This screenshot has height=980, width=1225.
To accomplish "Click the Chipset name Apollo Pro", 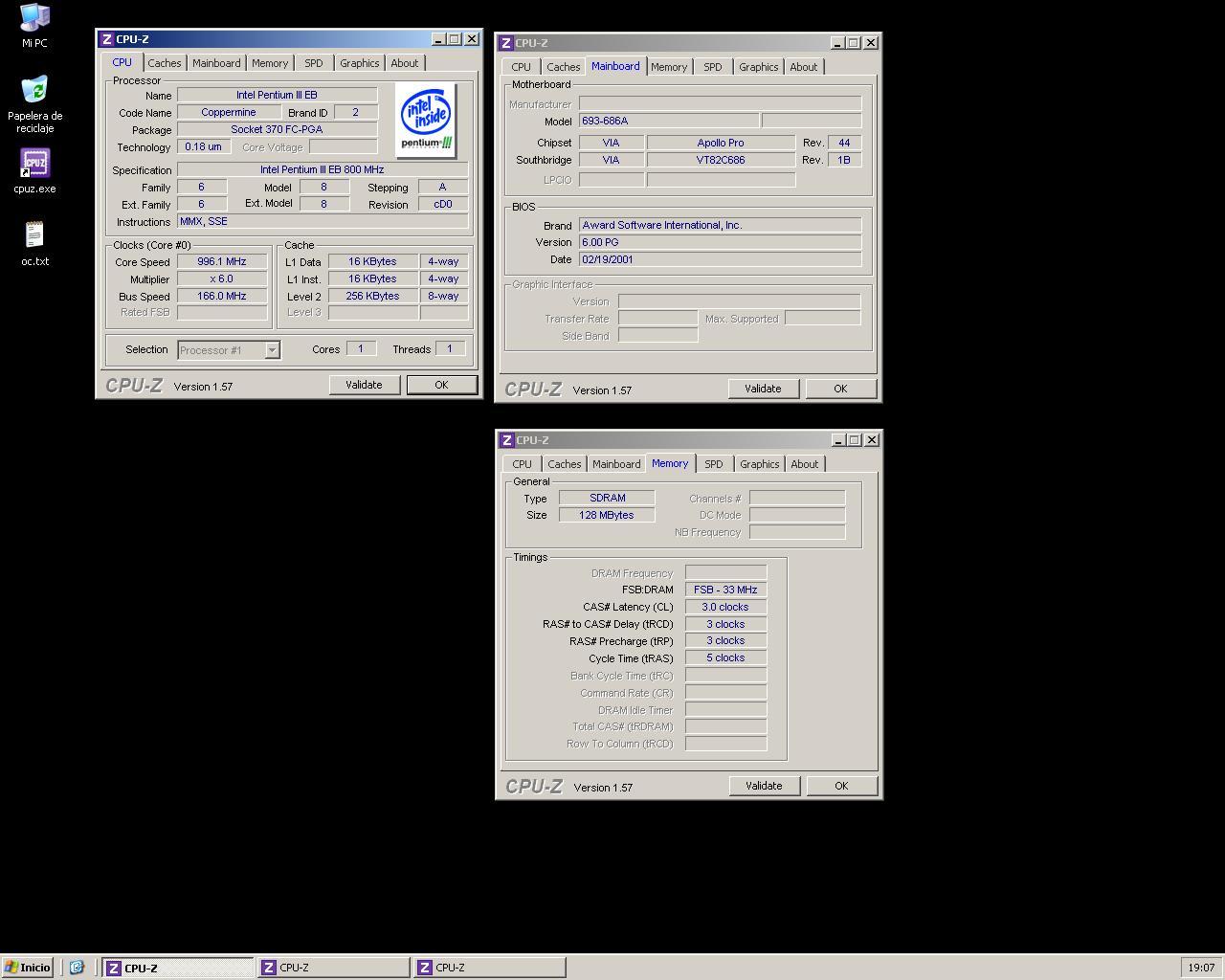I will tap(721, 143).
